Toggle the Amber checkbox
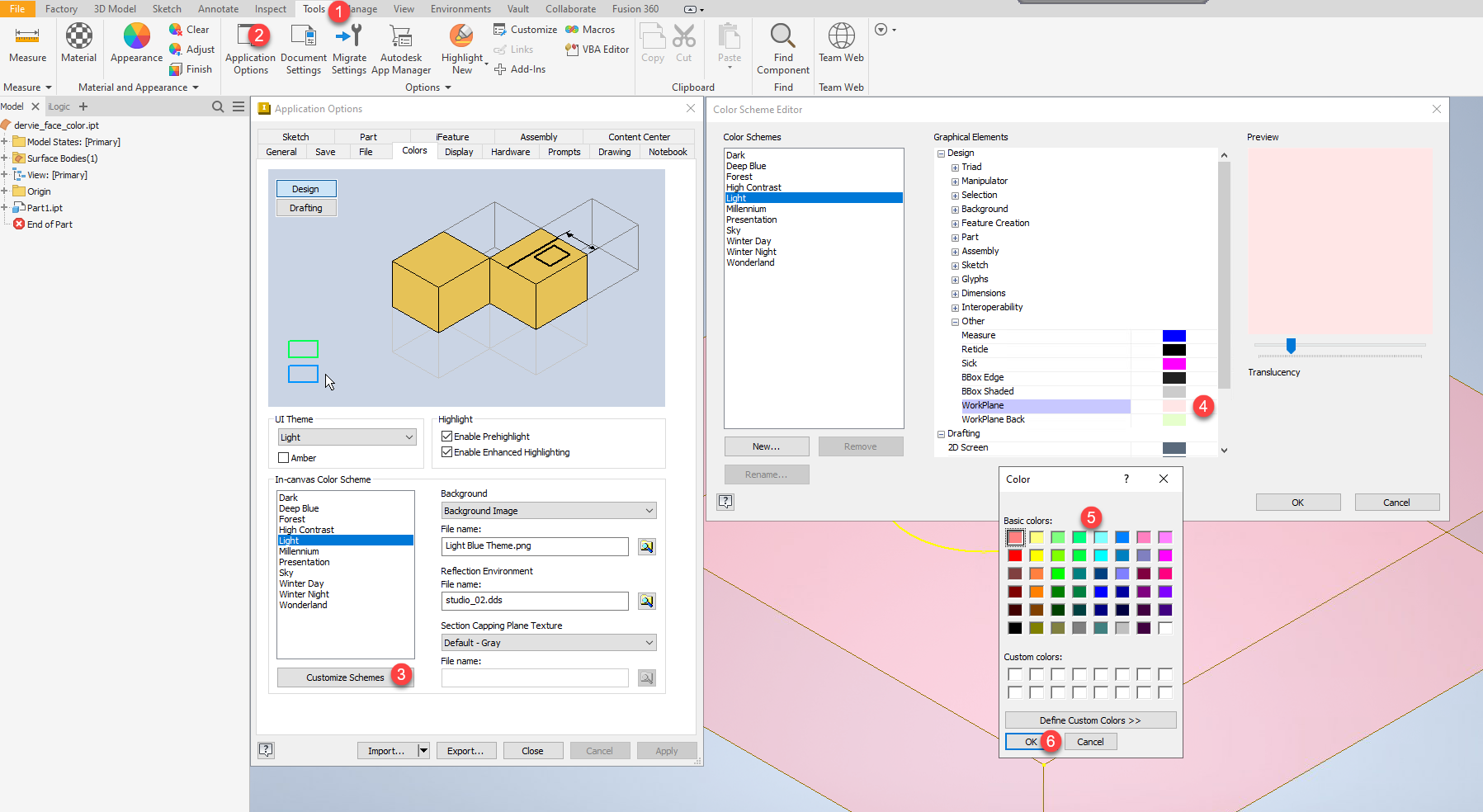This screenshot has height=812, width=1483. pyautogui.click(x=284, y=458)
